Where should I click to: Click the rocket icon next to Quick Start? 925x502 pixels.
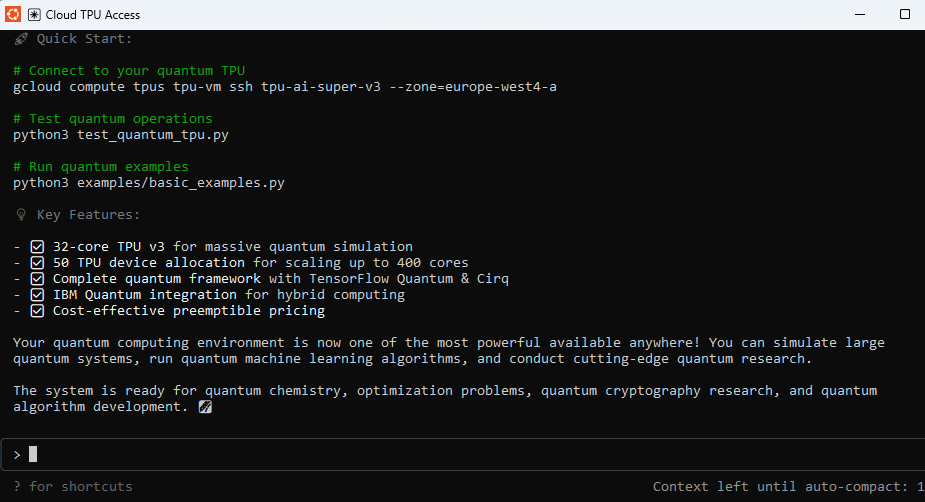[21, 39]
